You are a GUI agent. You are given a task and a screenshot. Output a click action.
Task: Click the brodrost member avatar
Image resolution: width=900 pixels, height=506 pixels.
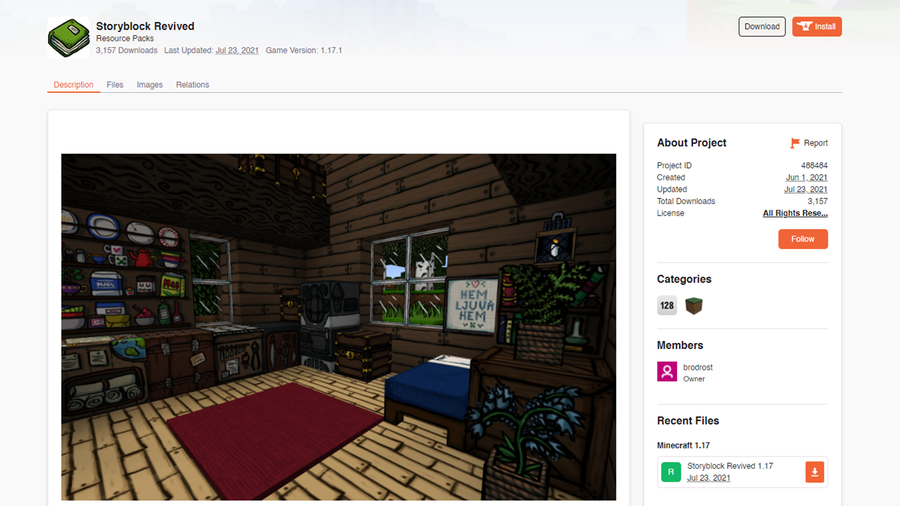[667, 372]
